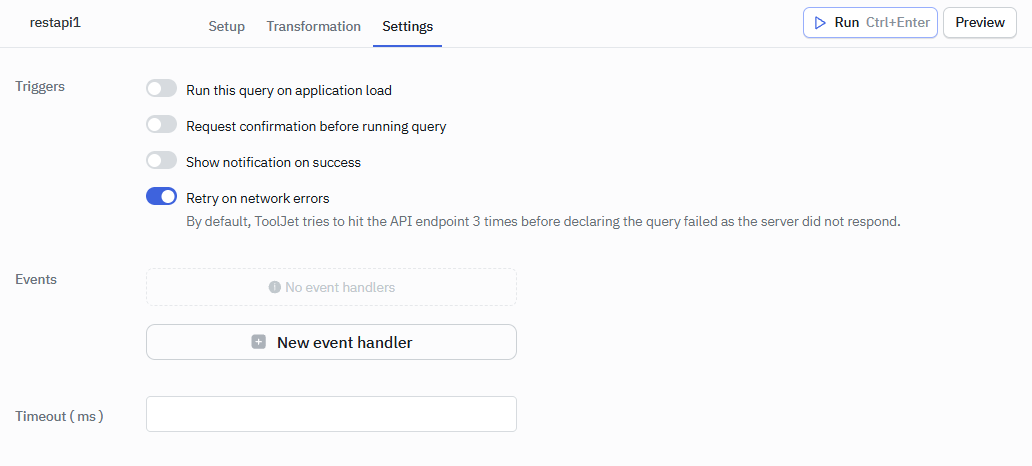Click the Run play triangle icon
1032x466 pixels.
click(820, 22)
